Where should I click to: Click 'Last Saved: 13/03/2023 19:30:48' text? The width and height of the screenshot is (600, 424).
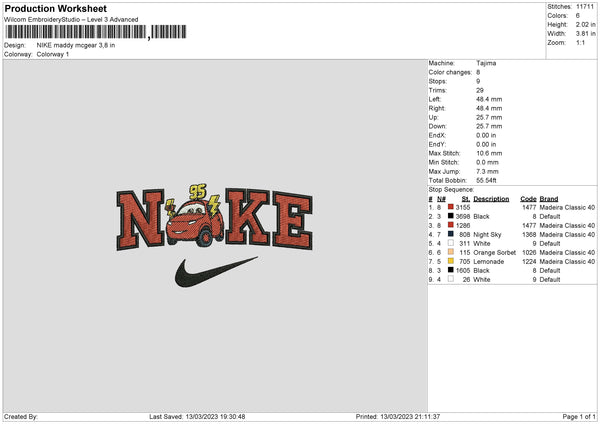click(197, 416)
